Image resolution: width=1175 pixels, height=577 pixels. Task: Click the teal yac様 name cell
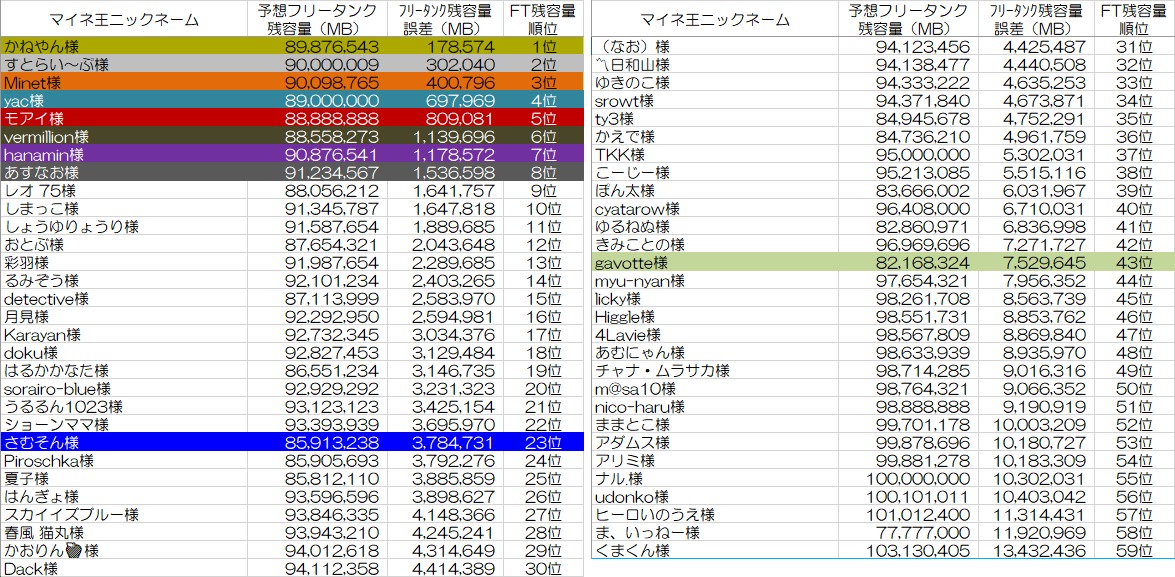coord(123,100)
